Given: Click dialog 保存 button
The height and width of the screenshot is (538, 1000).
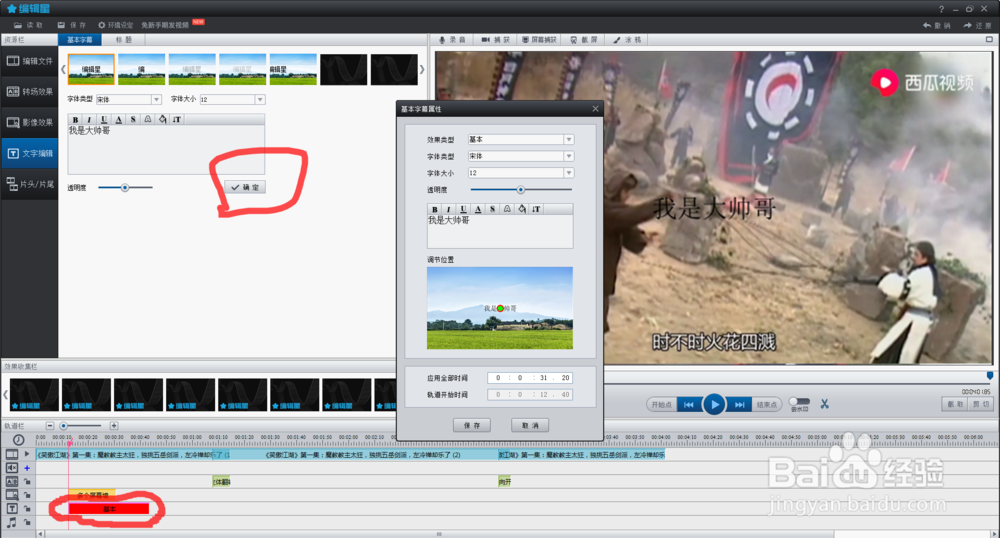Looking at the screenshot, I should (472, 425).
